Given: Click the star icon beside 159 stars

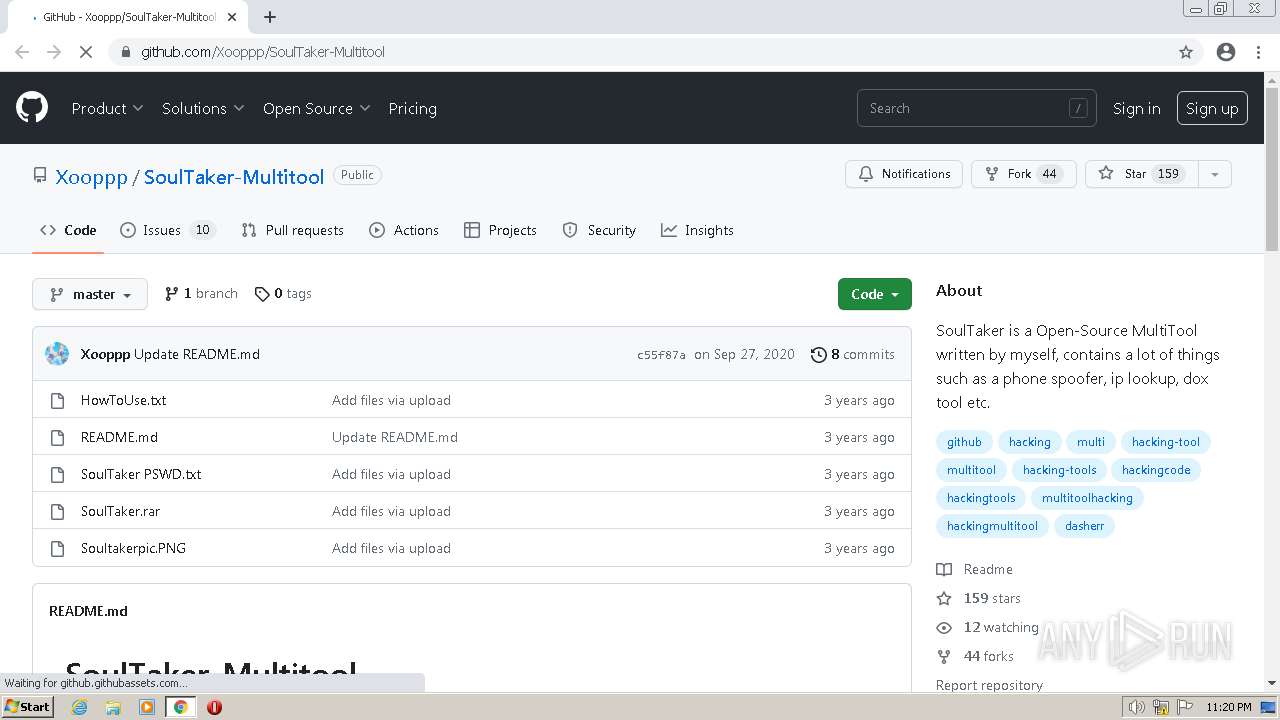Looking at the screenshot, I should coord(944,598).
